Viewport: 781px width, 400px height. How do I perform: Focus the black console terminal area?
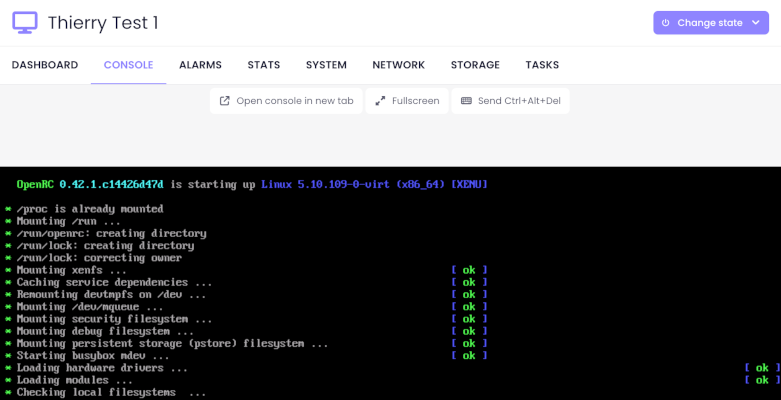pyautogui.click(x=390, y=283)
